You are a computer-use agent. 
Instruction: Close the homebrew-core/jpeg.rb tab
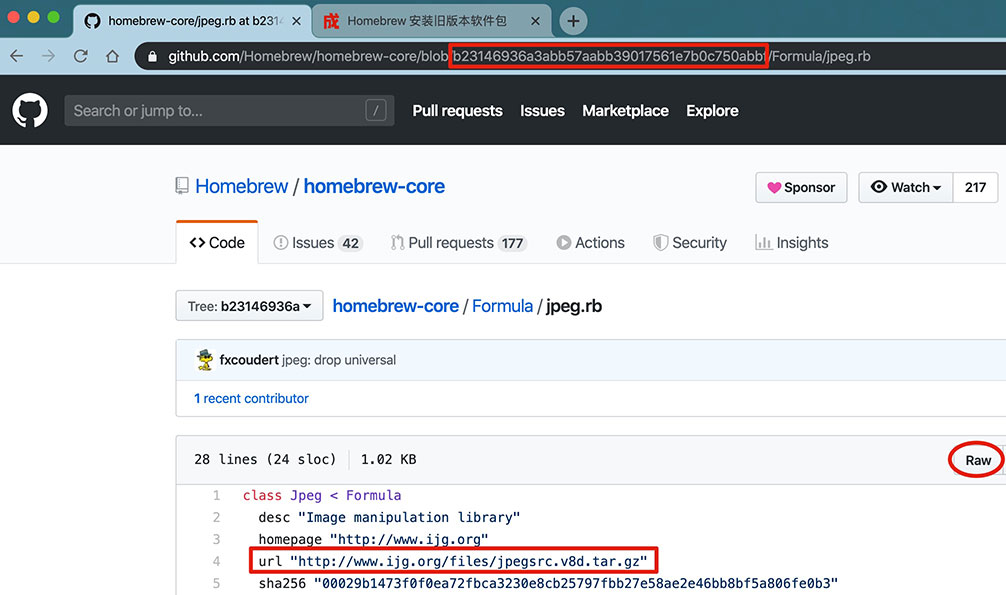(296, 21)
